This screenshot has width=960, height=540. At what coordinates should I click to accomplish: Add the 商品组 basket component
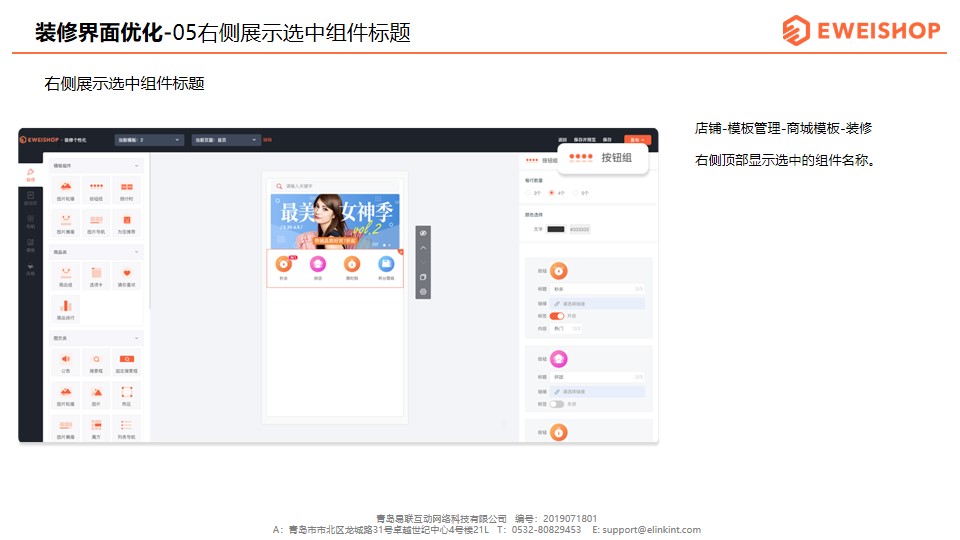point(66,276)
